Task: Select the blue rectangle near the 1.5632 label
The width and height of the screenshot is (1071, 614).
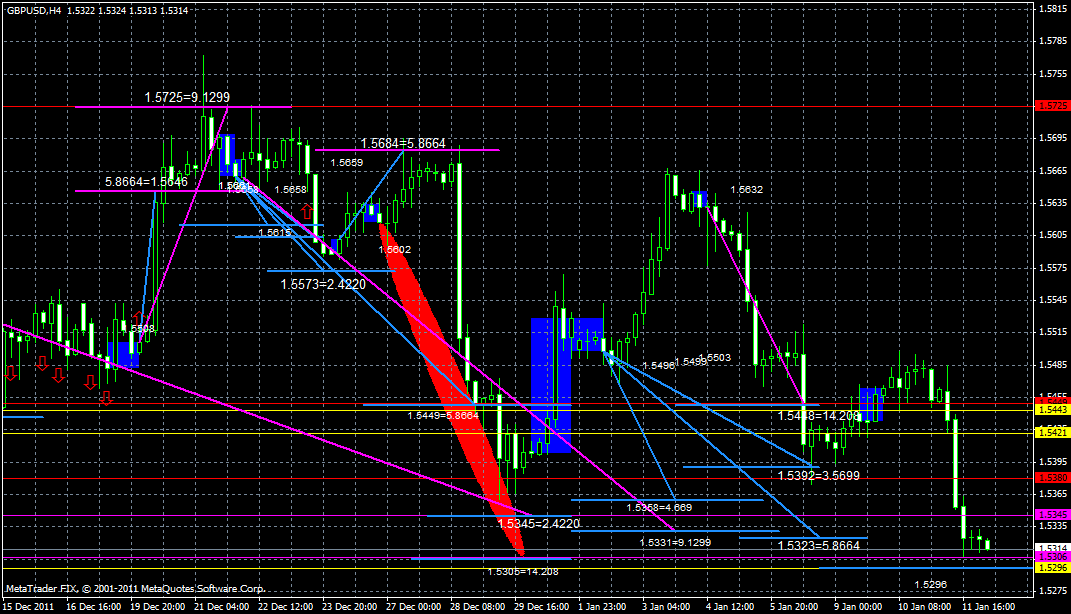Action: click(700, 200)
